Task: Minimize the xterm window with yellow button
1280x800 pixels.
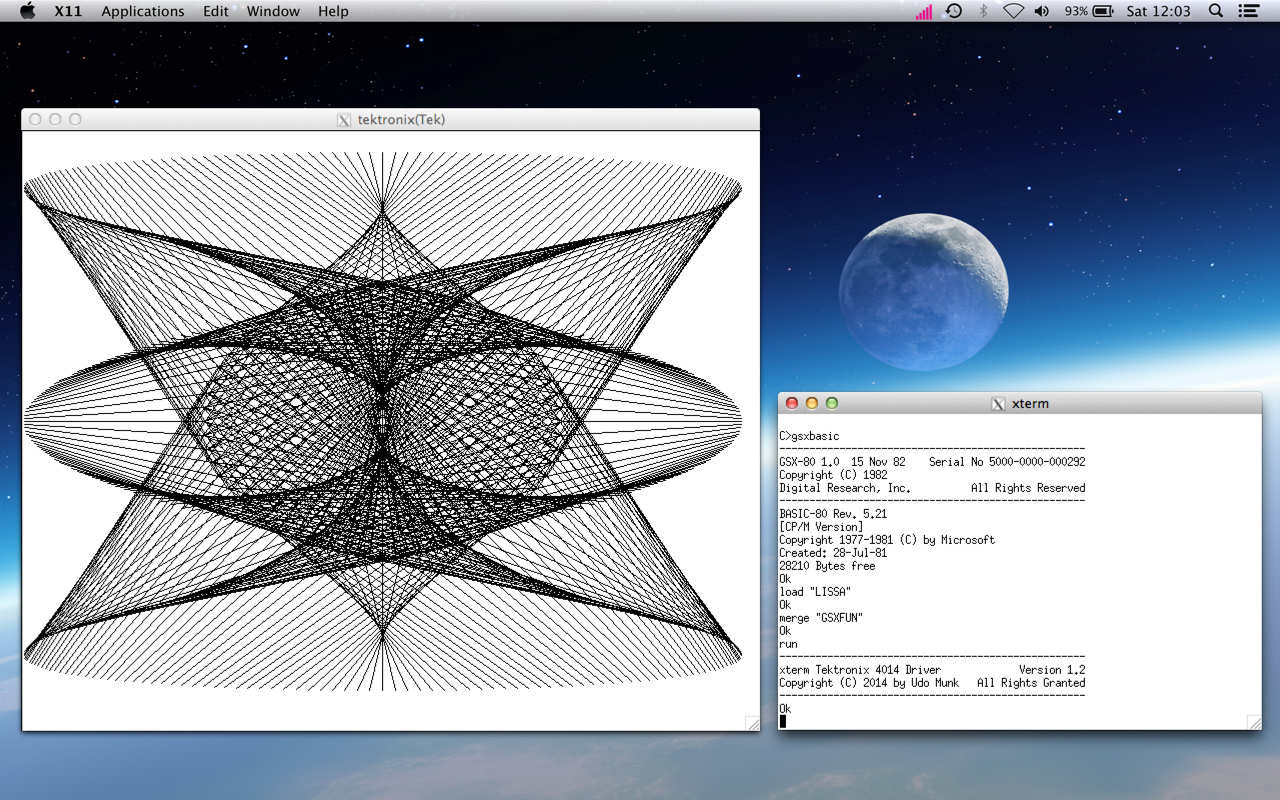Action: point(812,403)
